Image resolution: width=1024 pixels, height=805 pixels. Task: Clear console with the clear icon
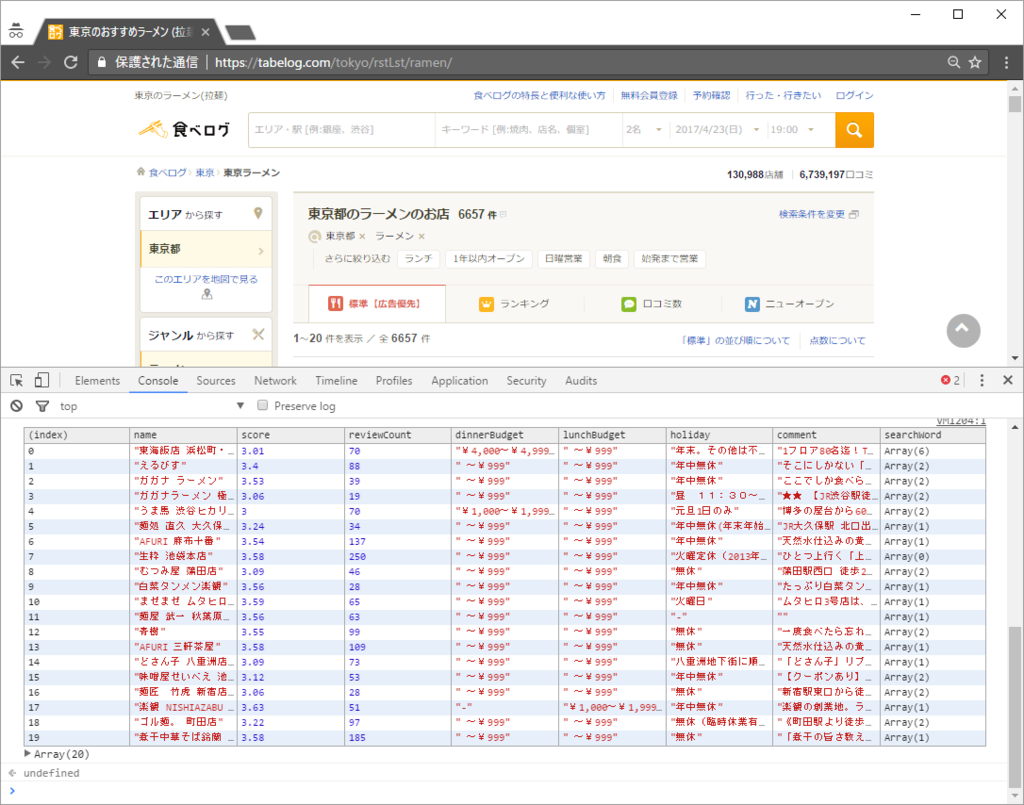(x=17, y=406)
